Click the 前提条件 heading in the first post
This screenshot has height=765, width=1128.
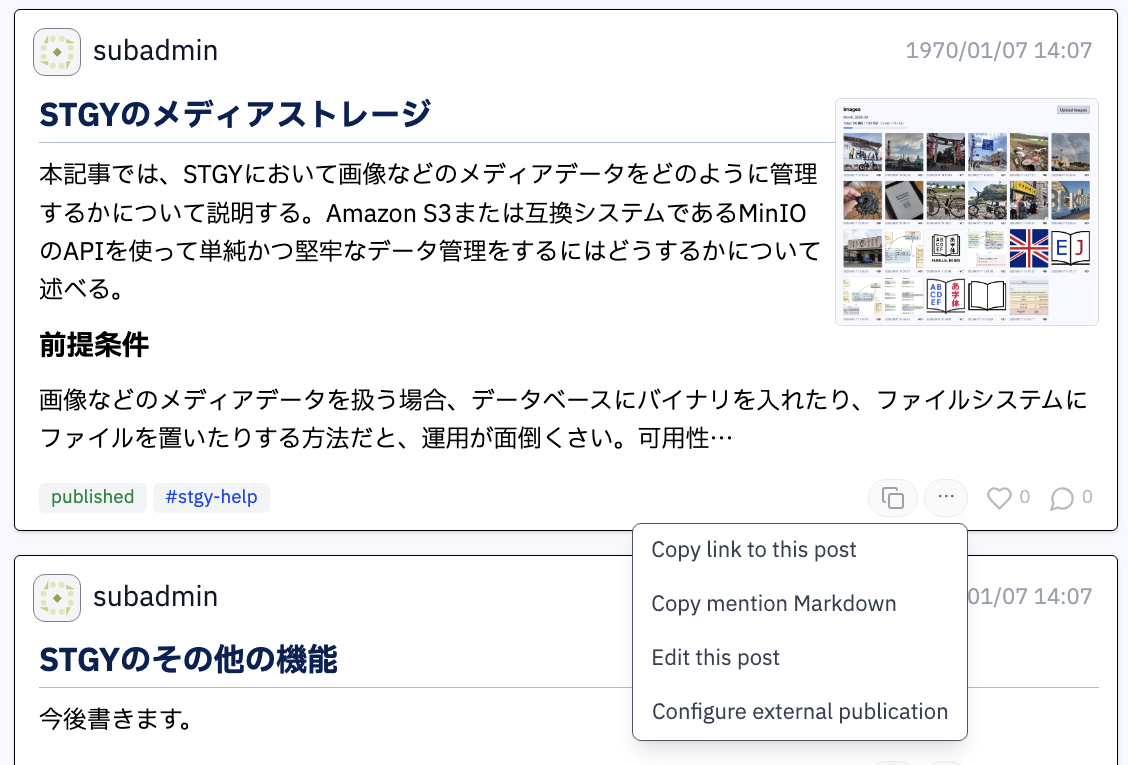(x=94, y=346)
